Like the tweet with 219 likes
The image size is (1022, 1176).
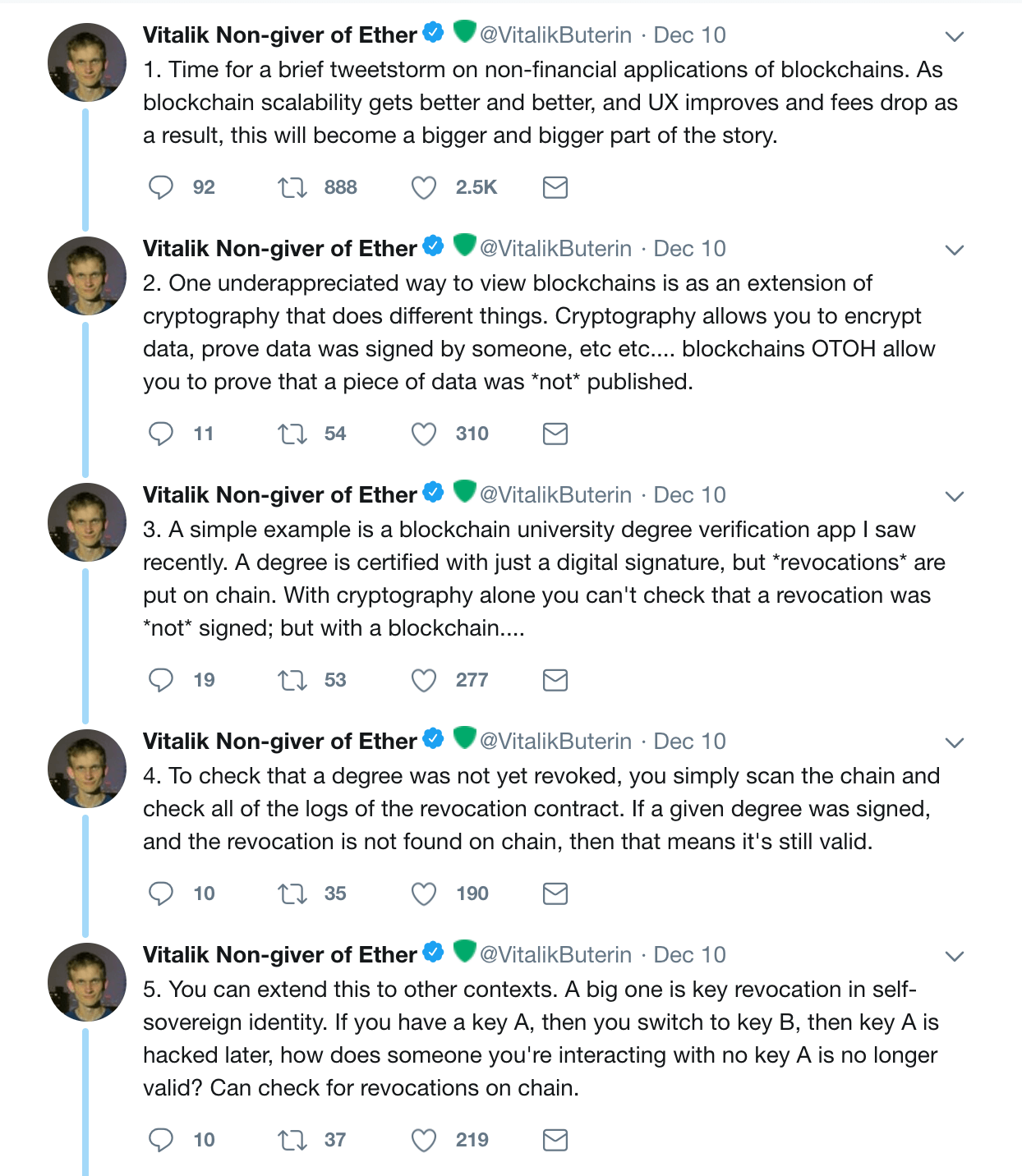[x=424, y=1141]
